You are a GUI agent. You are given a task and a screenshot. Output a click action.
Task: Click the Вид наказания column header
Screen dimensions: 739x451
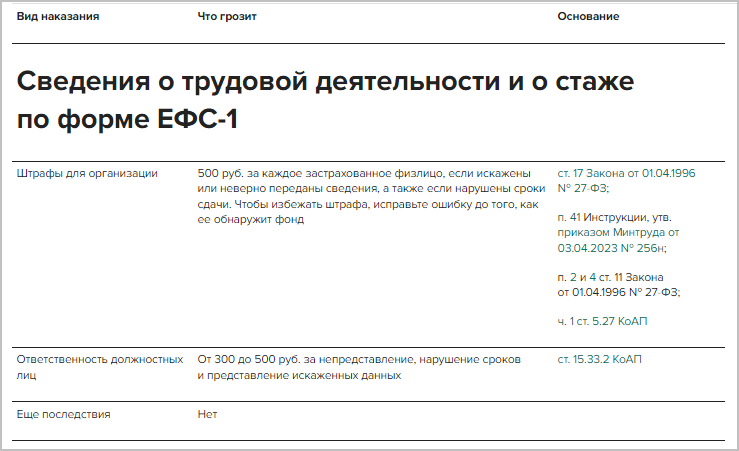point(58,17)
